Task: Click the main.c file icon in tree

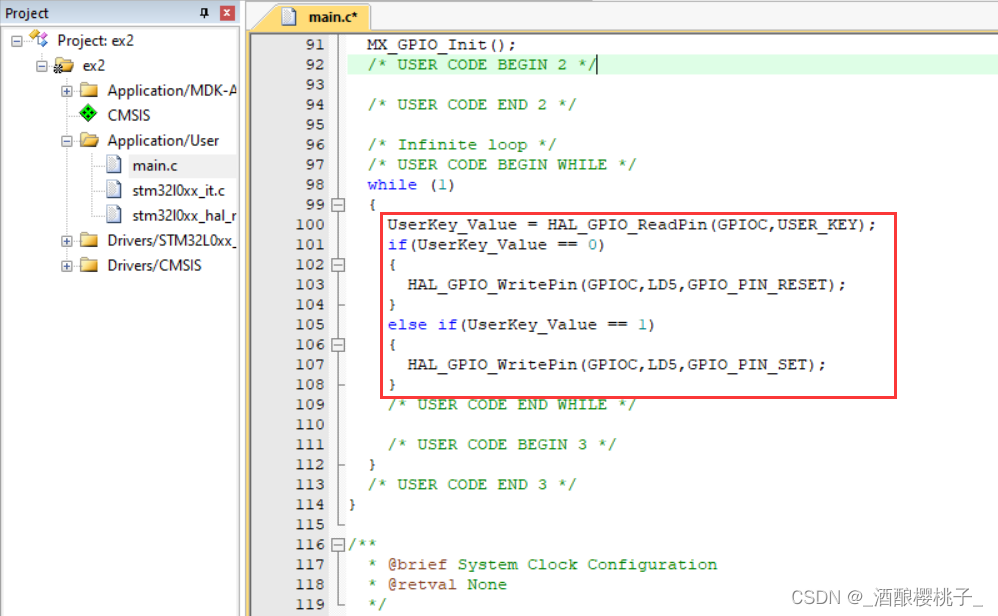Action: coord(114,164)
